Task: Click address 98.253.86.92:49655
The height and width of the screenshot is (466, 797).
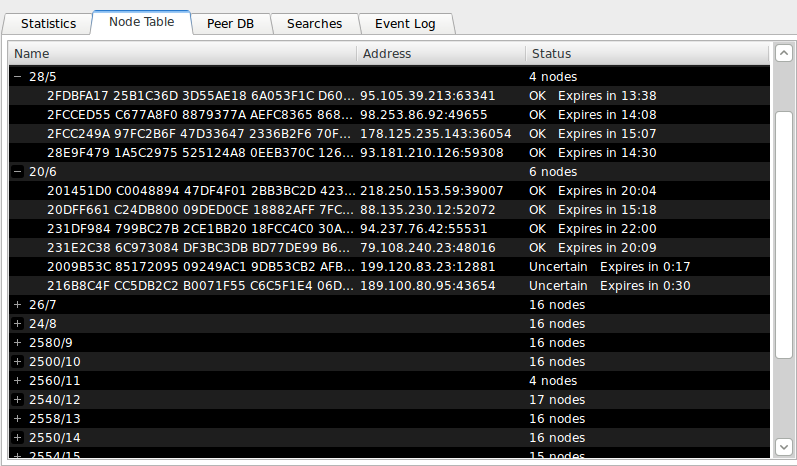Action: point(423,115)
